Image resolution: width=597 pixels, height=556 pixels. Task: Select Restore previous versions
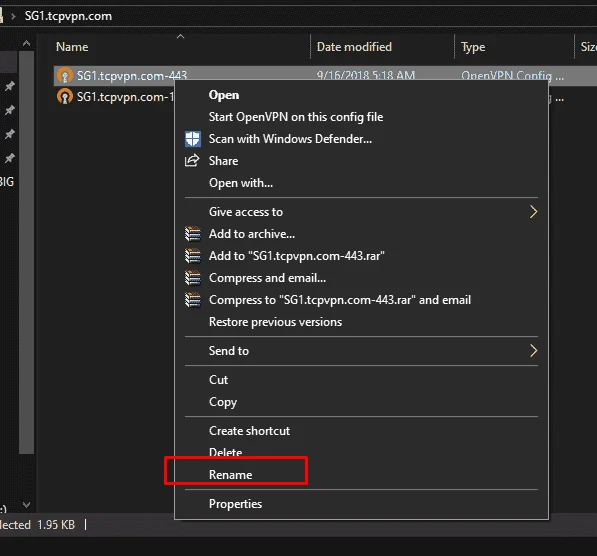coord(361,322)
